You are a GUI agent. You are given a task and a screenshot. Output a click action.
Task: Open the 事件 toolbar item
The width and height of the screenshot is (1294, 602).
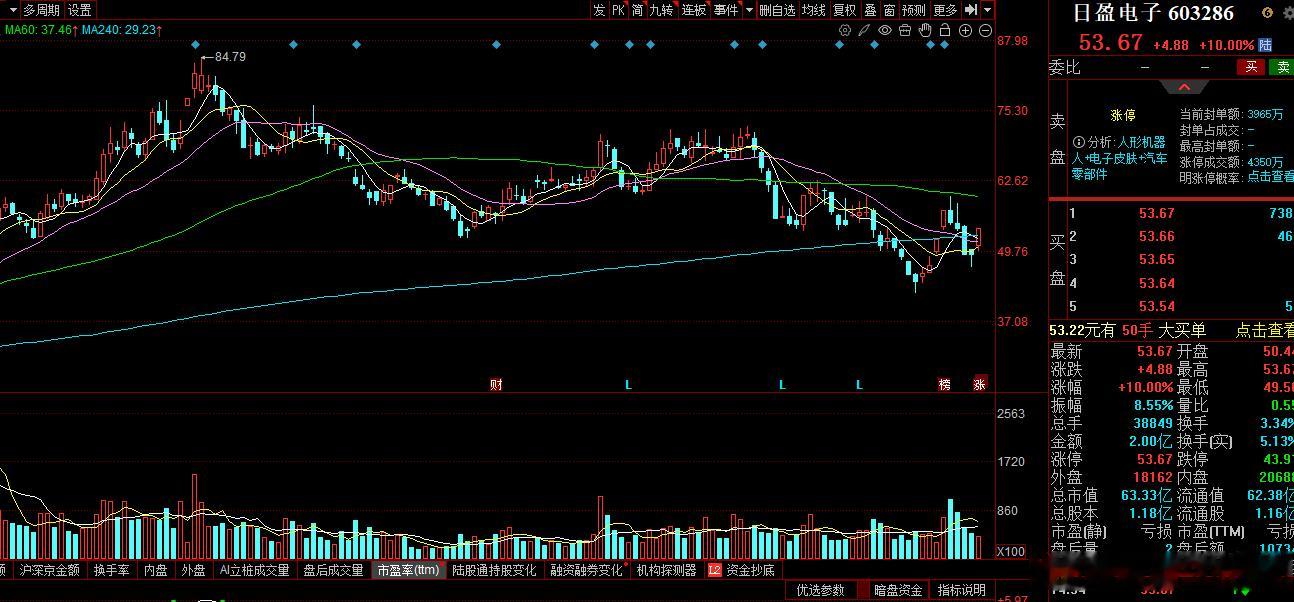tap(726, 9)
